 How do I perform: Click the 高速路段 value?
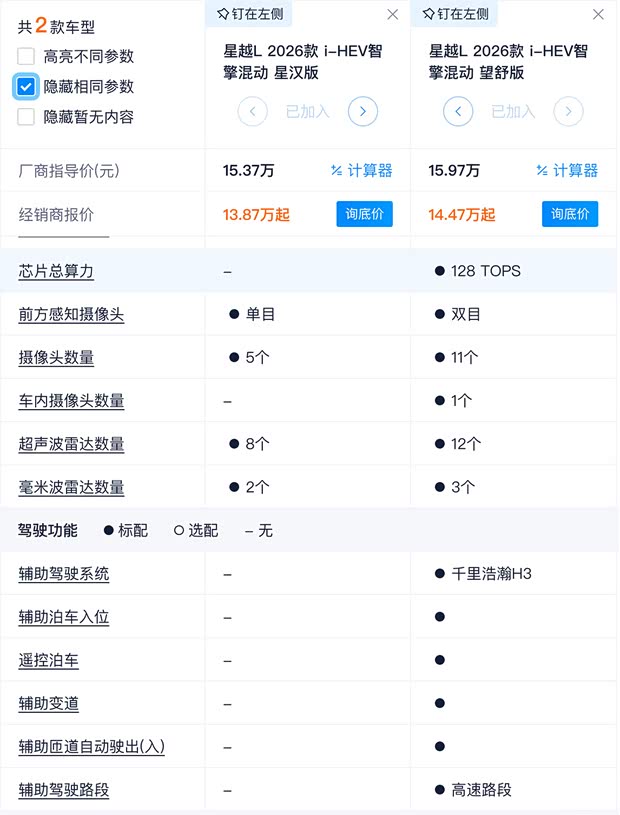tap(481, 790)
